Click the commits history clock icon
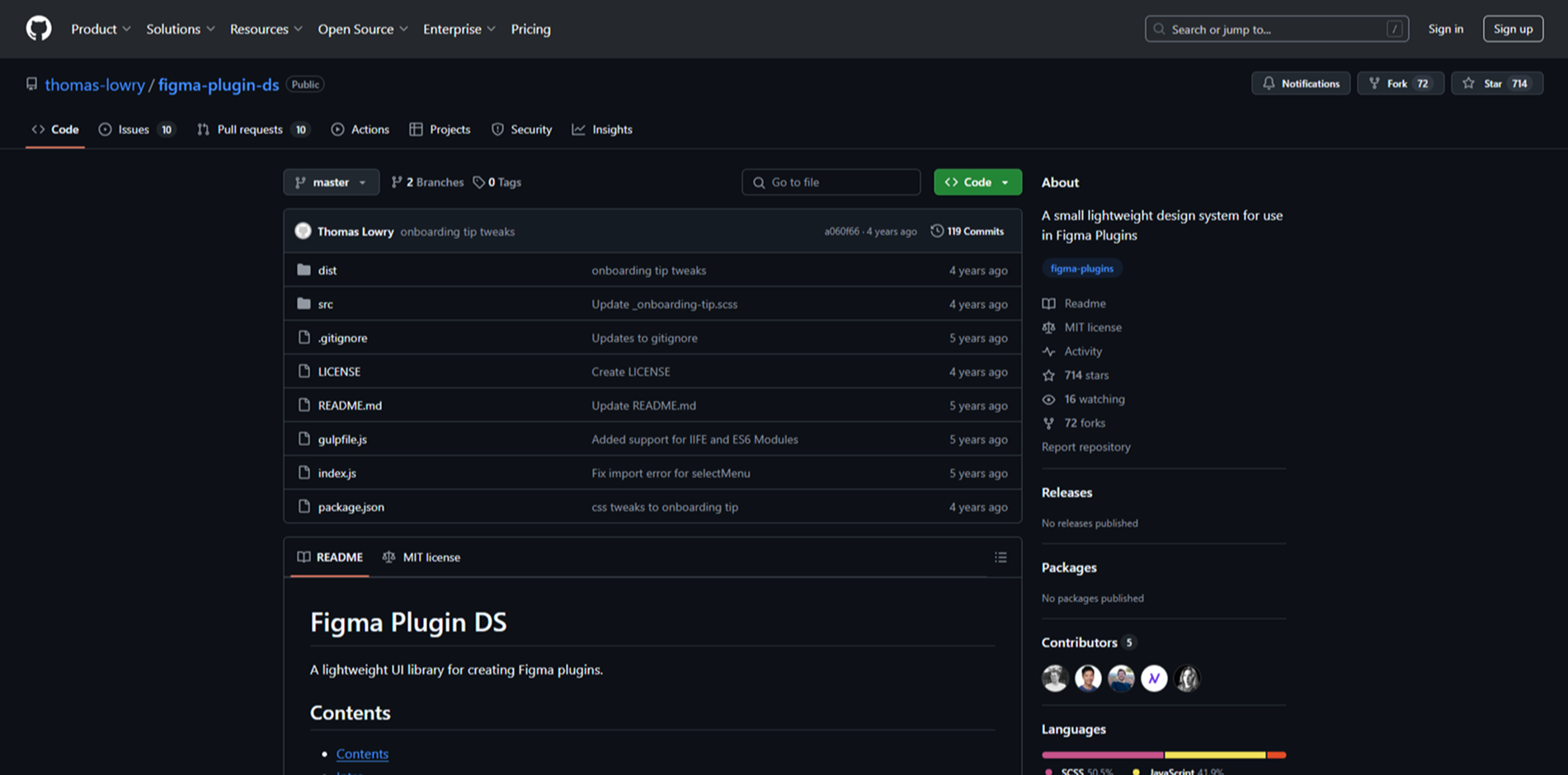 click(937, 231)
